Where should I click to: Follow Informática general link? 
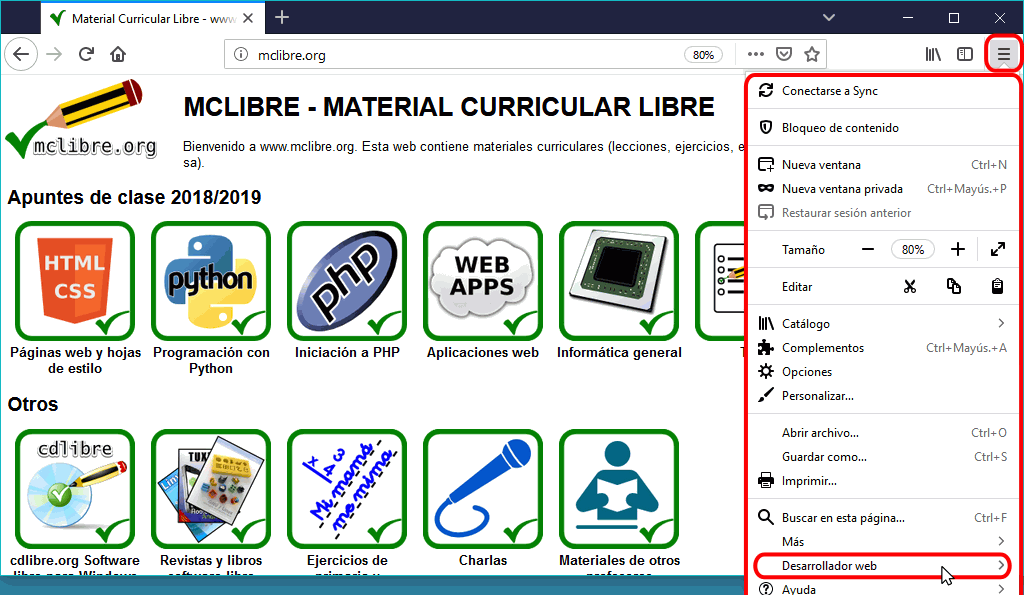(619, 353)
